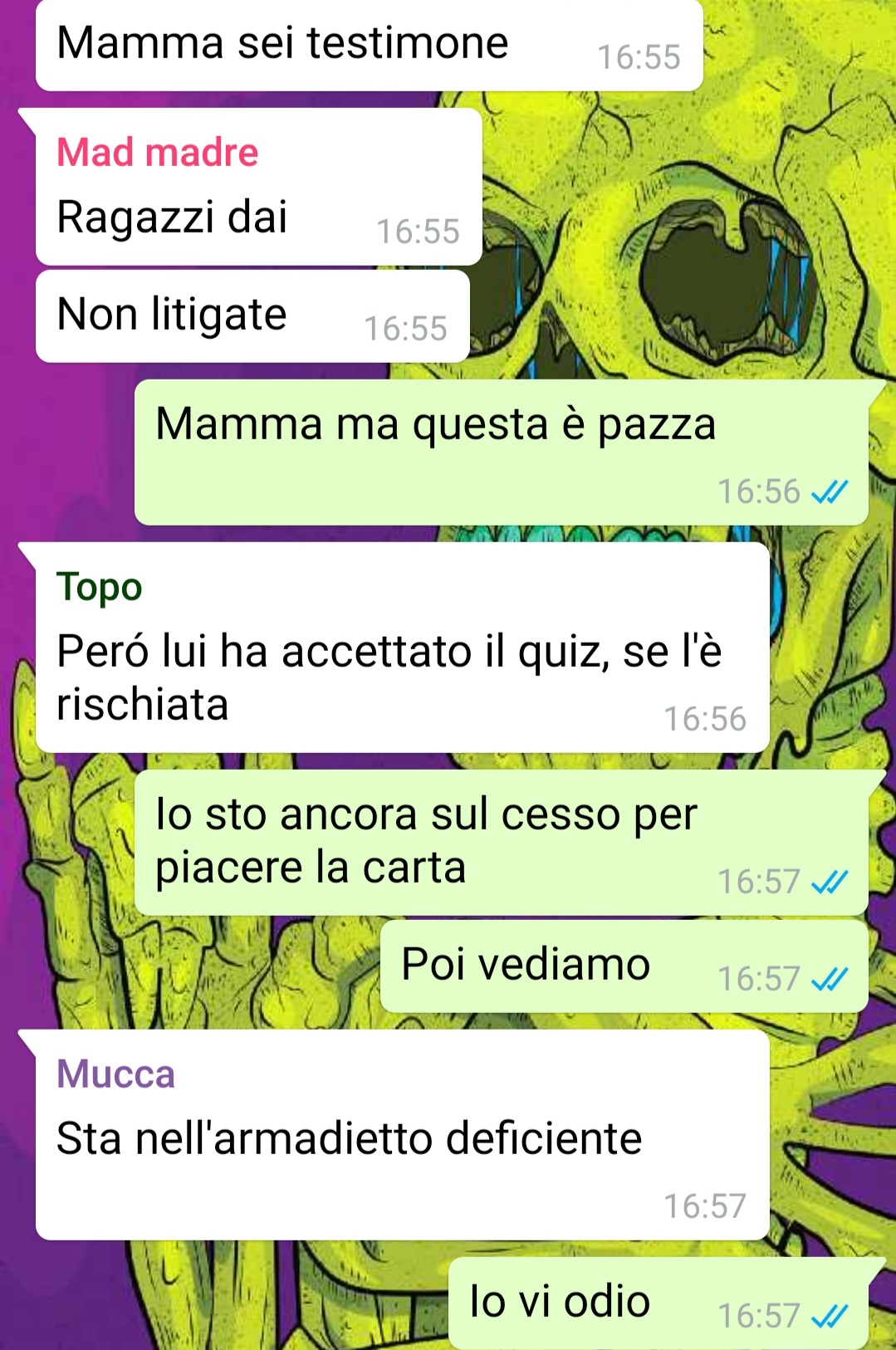The image size is (896, 1350).
Task: Select the 'Peró lui ha accettato il quiz' message
Action: coord(402,648)
